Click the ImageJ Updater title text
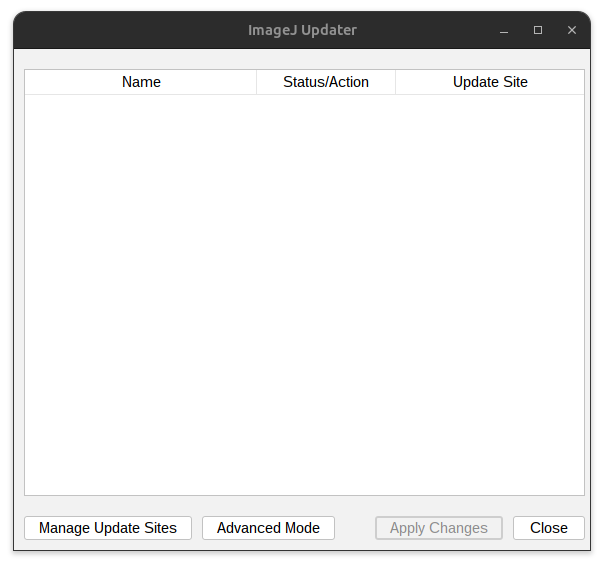 (x=302, y=30)
